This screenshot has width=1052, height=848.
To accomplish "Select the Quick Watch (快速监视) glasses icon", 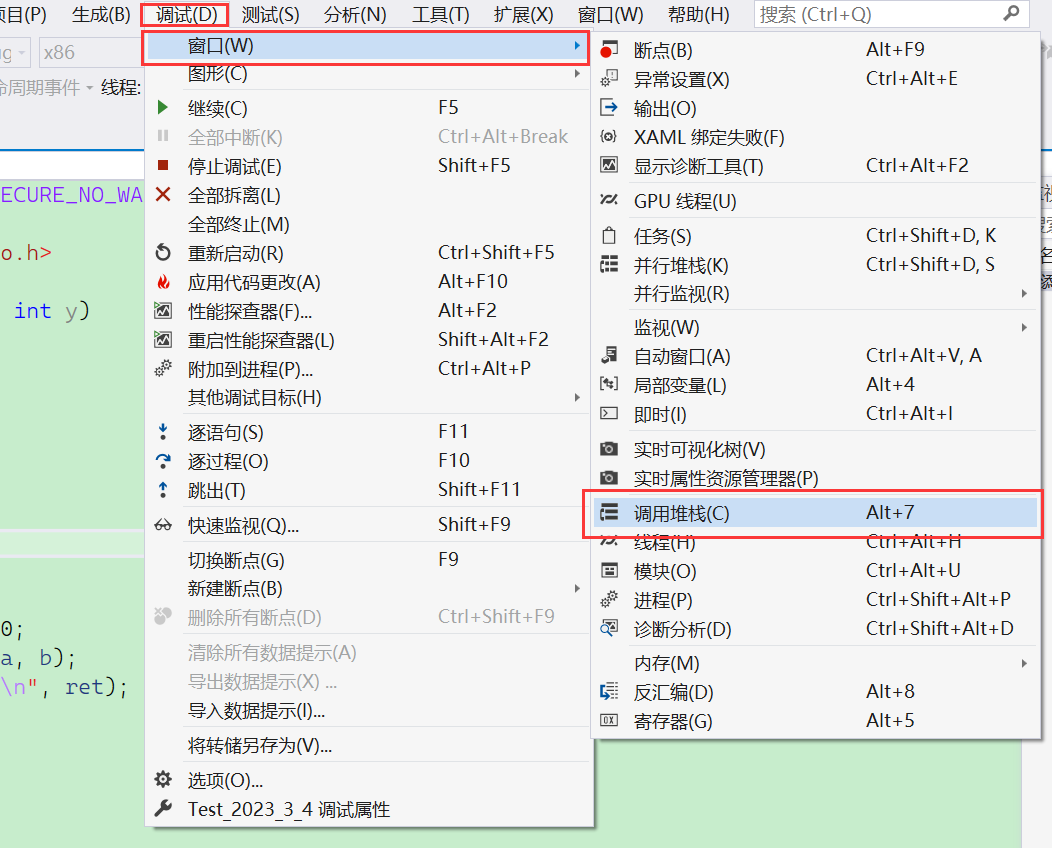I will click(165, 524).
